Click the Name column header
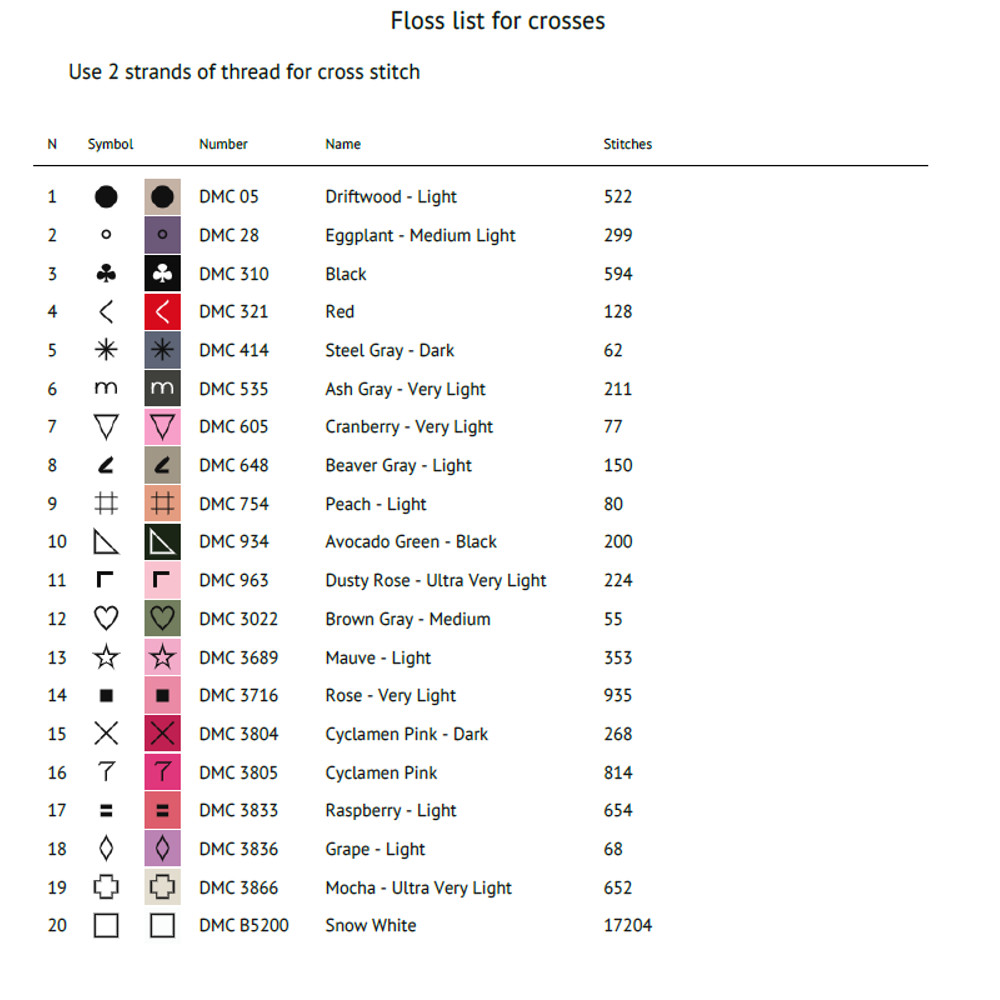 click(343, 144)
